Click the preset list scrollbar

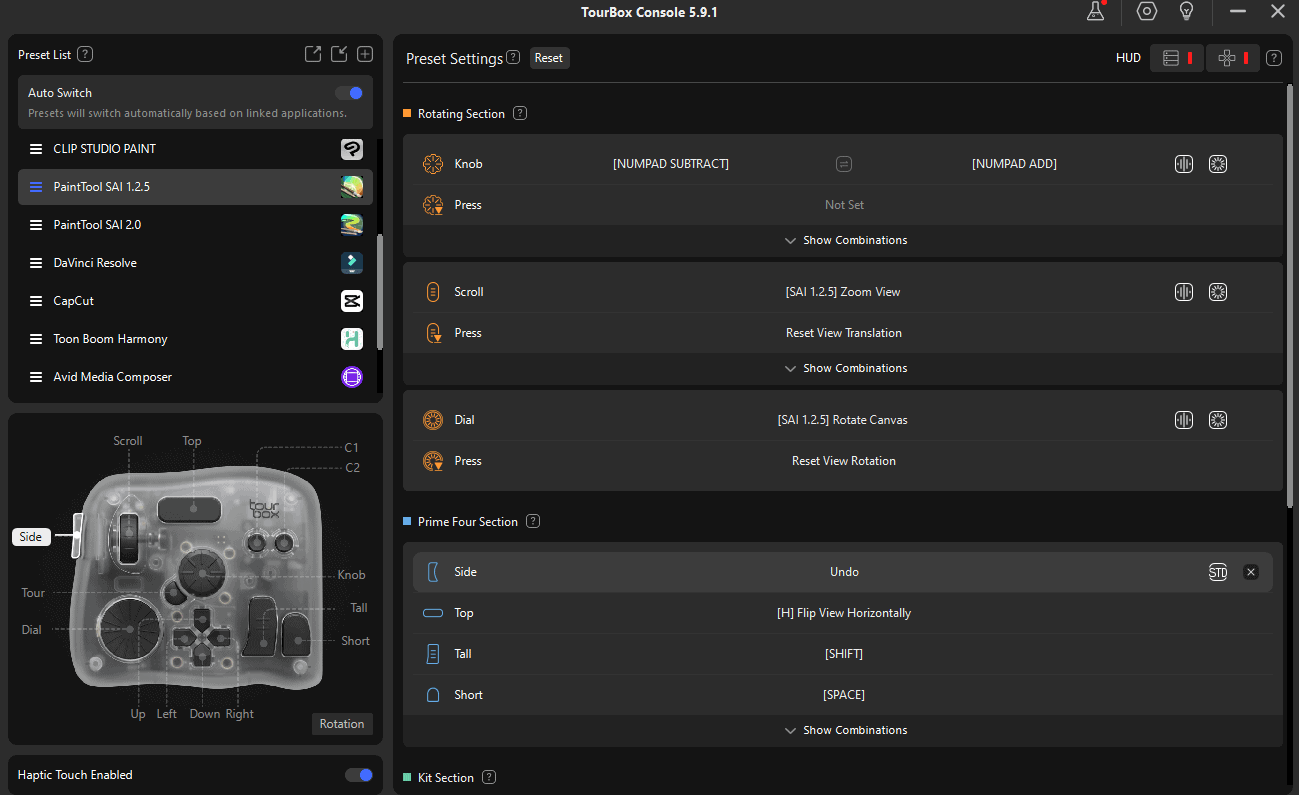pos(379,291)
